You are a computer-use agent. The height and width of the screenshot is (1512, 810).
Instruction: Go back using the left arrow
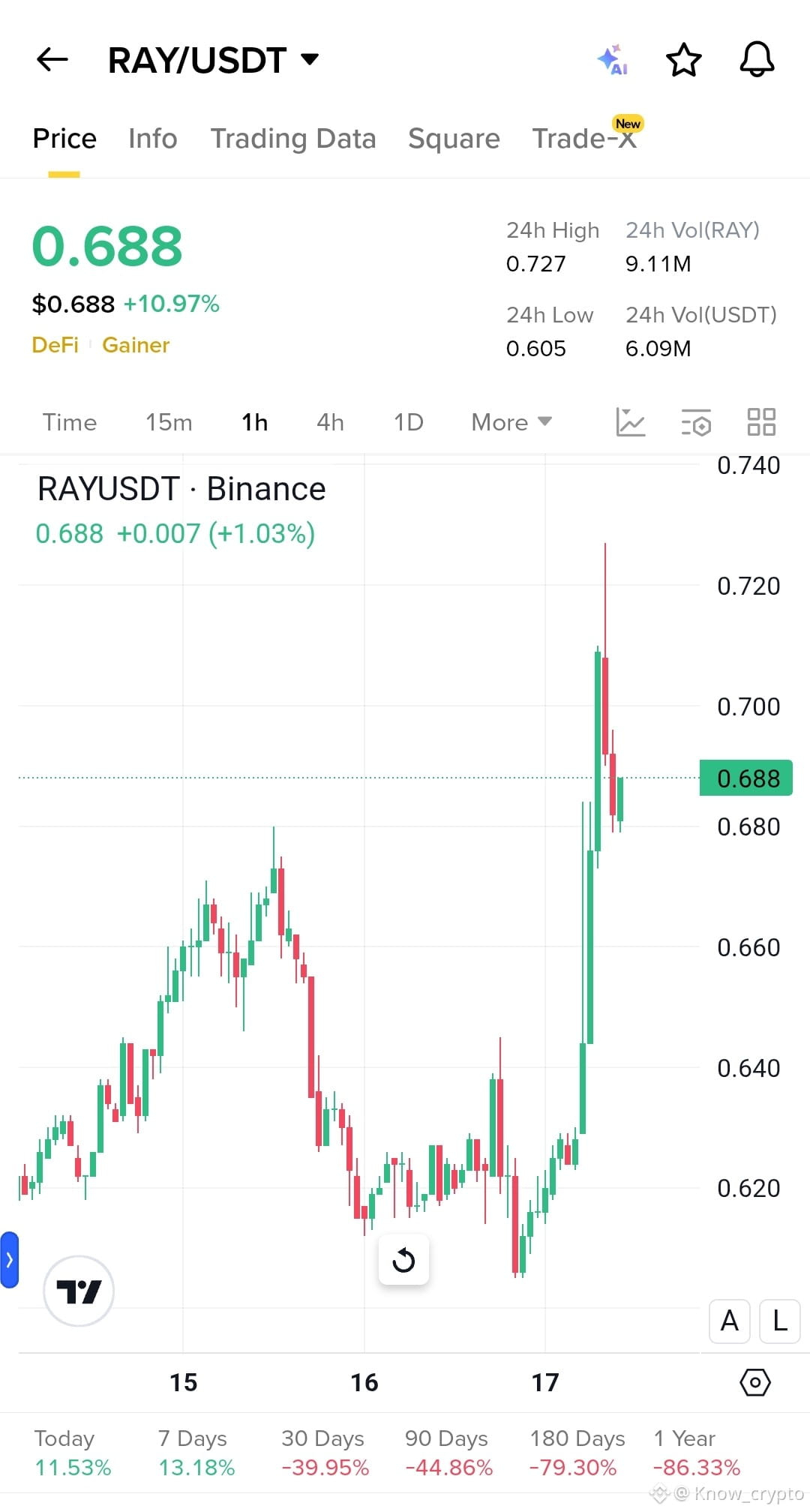52,60
